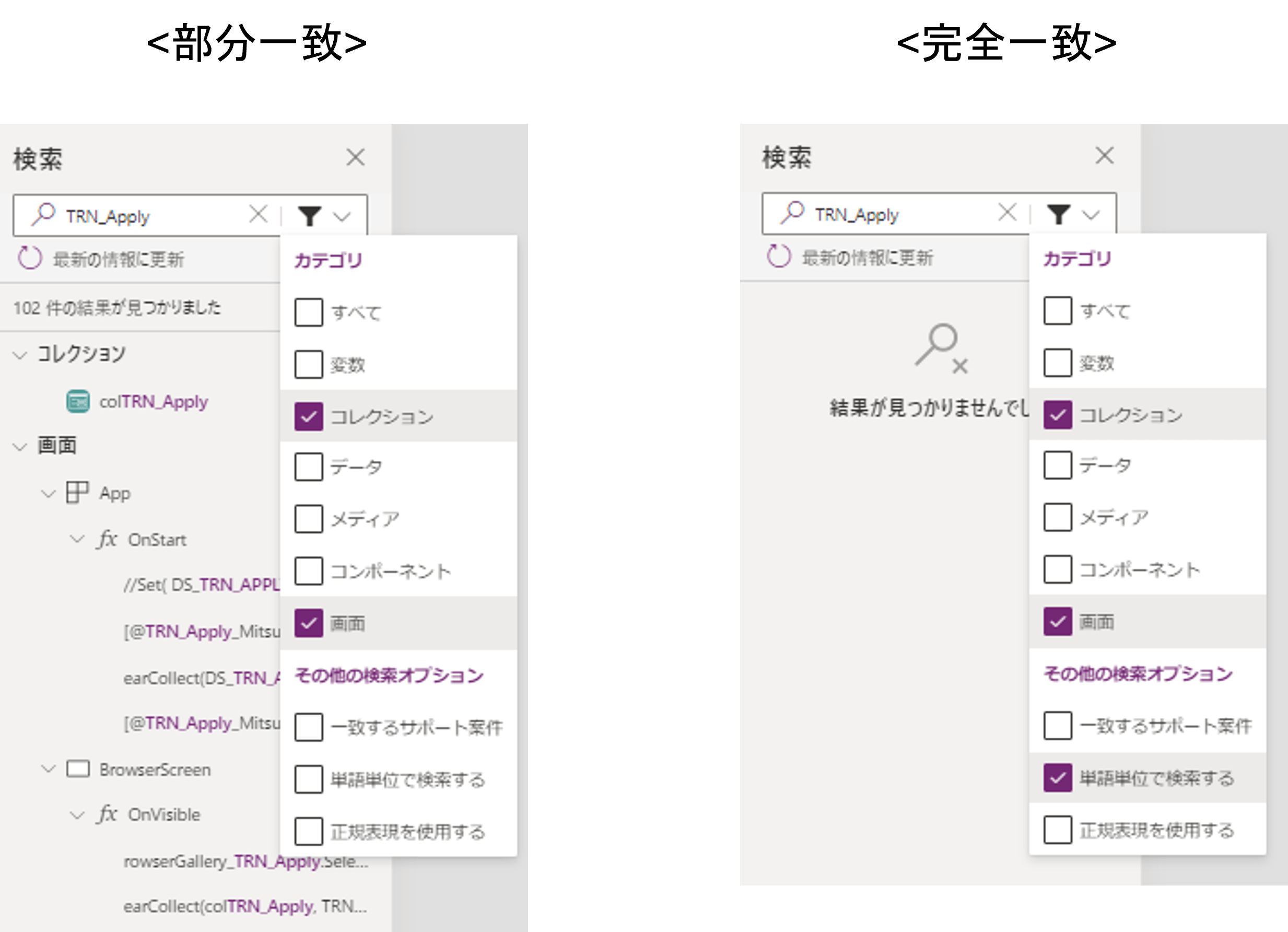Open the left panel filter funnel
Image resolution: width=1288 pixels, height=932 pixels.
pos(310,216)
